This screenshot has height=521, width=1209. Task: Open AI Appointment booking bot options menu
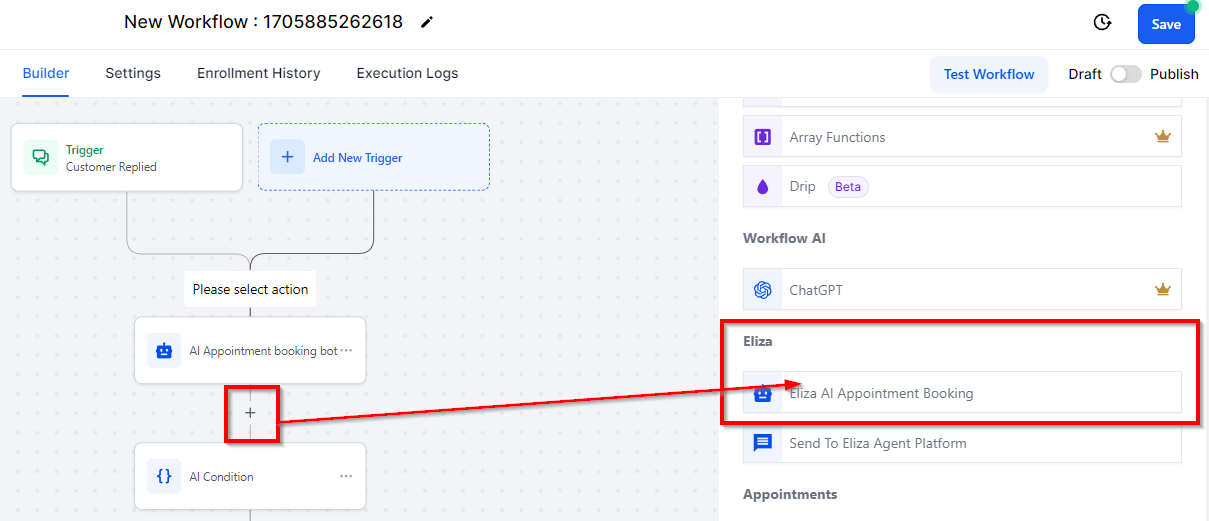pyautogui.click(x=346, y=351)
